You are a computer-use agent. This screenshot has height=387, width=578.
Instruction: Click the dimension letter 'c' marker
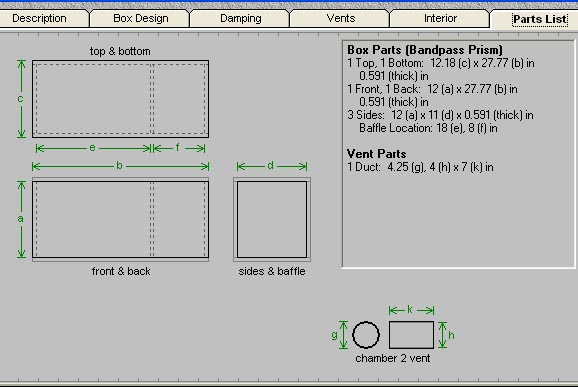(21, 99)
